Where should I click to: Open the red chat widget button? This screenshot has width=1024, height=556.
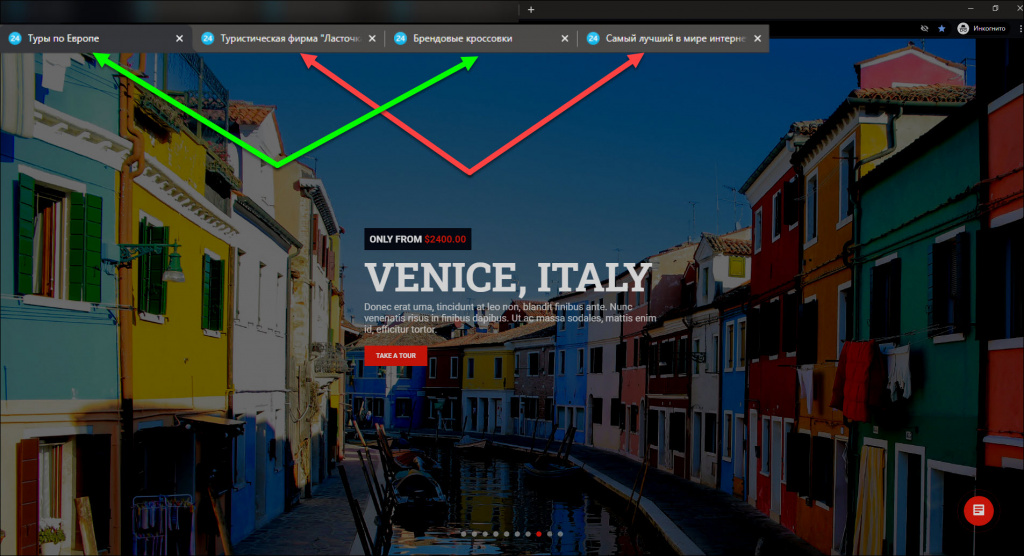tap(978, 510)
